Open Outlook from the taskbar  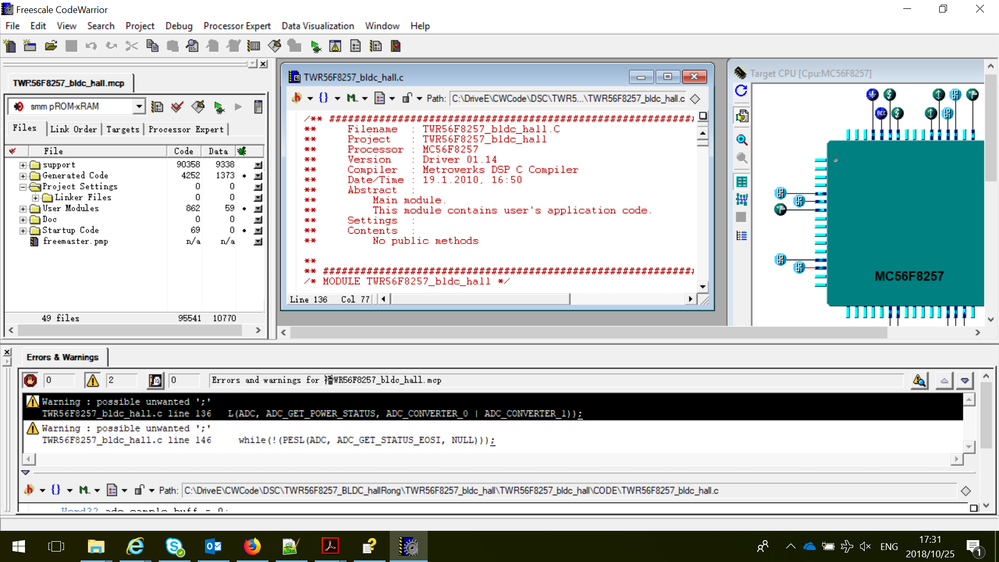pyautogui.click(x=213, y=547)
